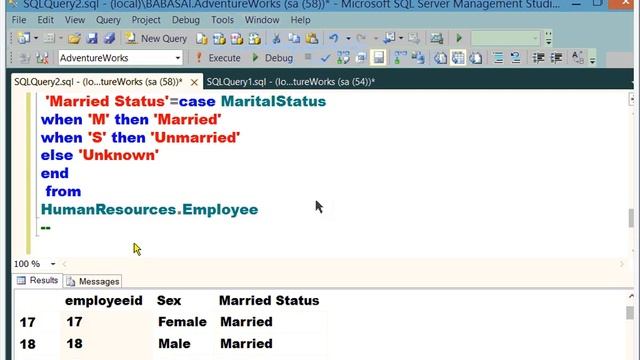Click the Sex column header
Screen dimensions: 640x360
click(169, 301)
